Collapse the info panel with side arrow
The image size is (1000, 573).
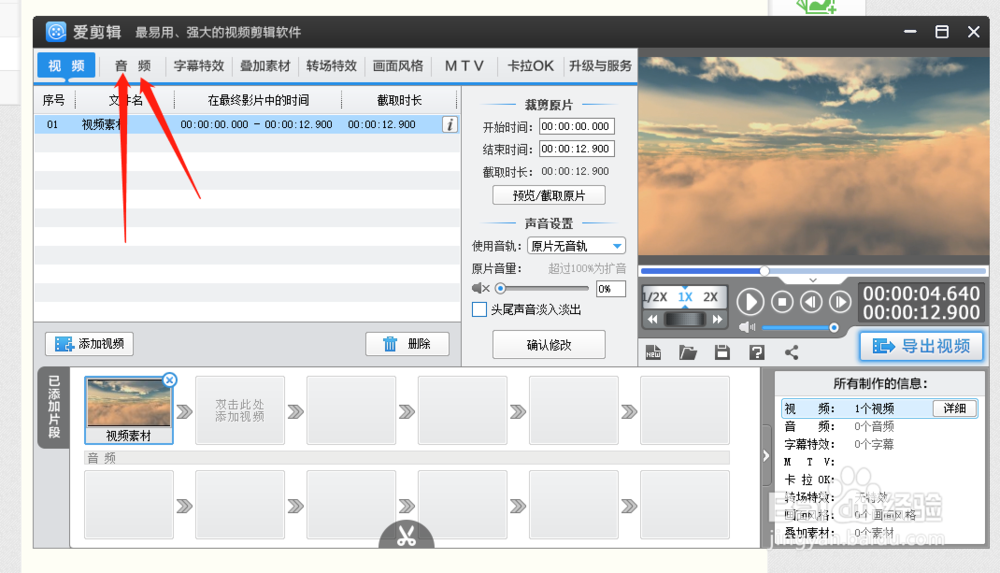767,456
